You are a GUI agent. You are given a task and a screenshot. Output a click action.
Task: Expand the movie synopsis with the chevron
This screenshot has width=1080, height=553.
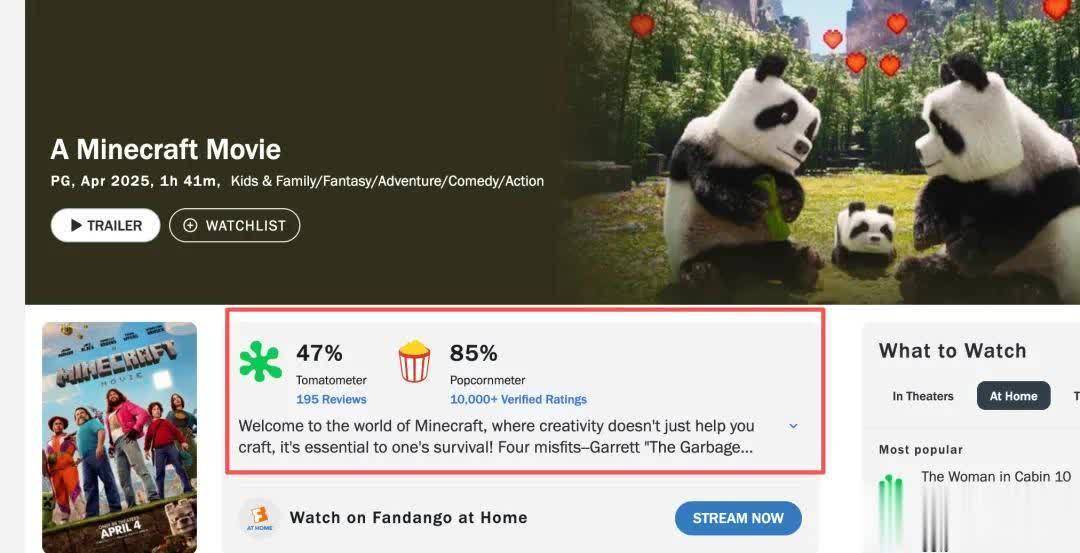point(793,426)
